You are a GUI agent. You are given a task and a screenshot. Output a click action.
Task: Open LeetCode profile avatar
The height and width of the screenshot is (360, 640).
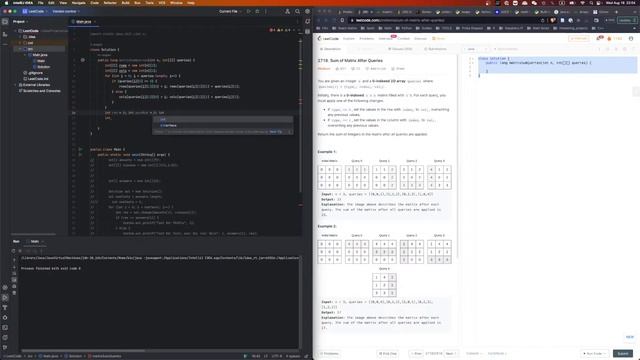pos(631,38)
